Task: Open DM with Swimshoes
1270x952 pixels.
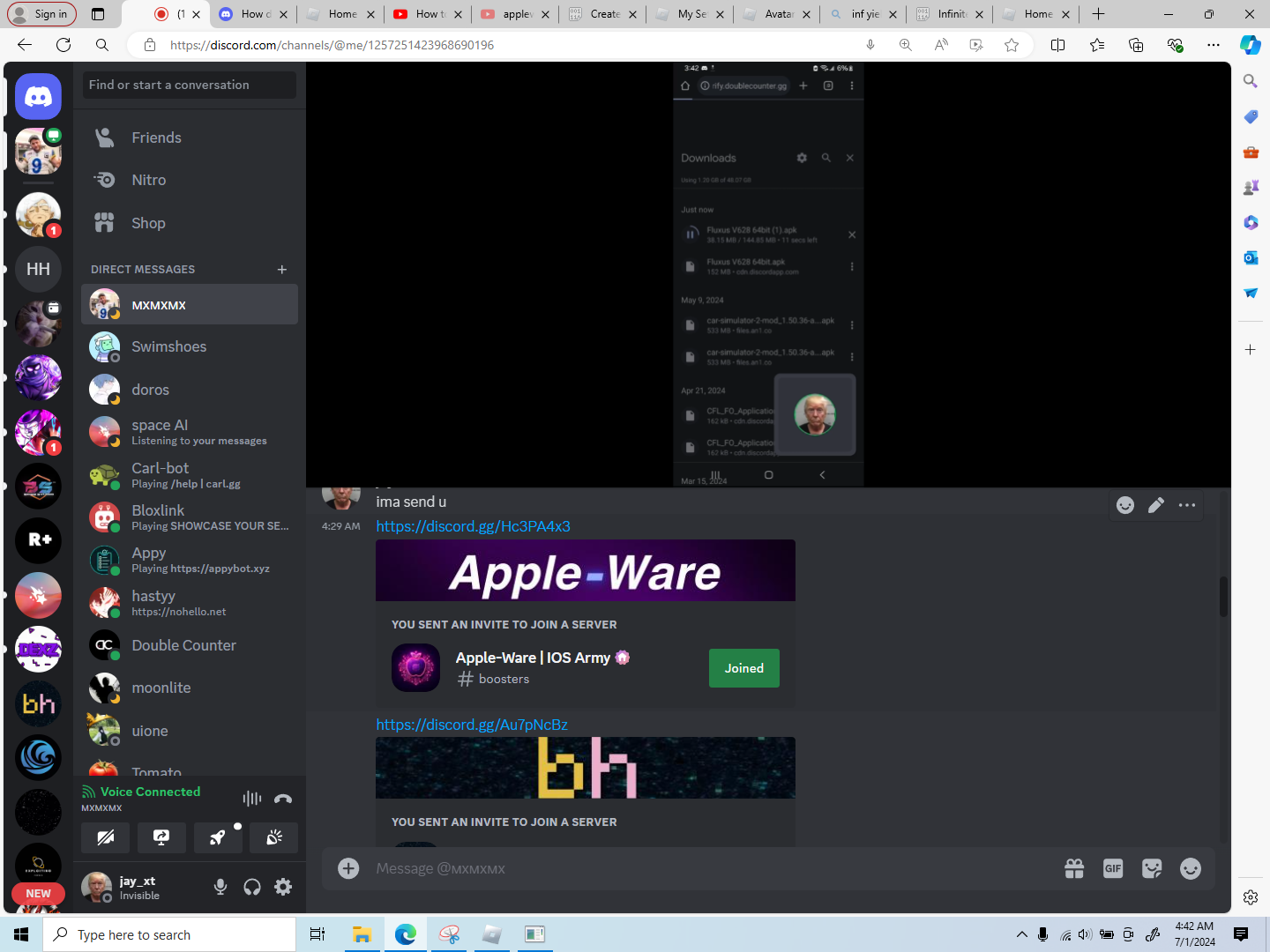Action: [x=190, y=347]
